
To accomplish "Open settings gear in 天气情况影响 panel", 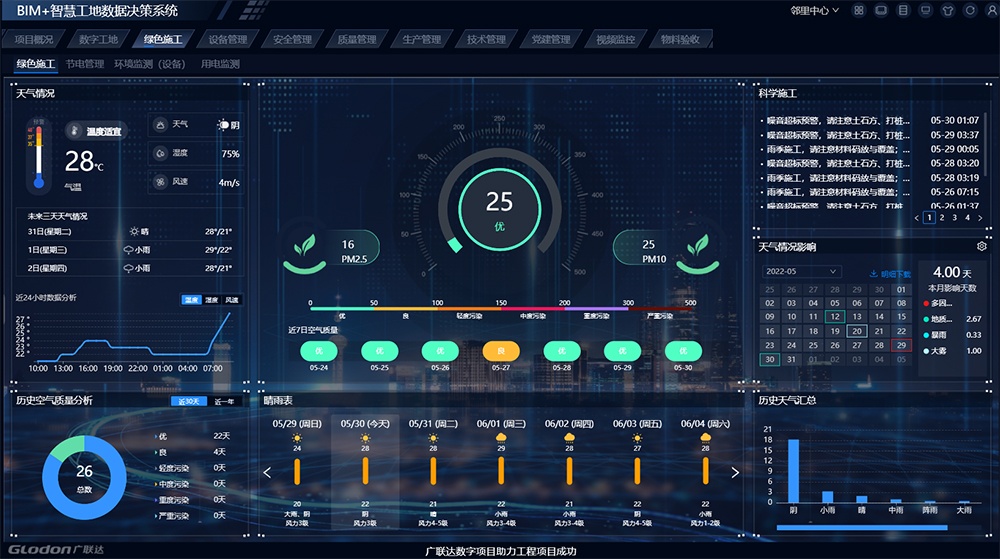I will pyautogui.click(x=982, y=246).
